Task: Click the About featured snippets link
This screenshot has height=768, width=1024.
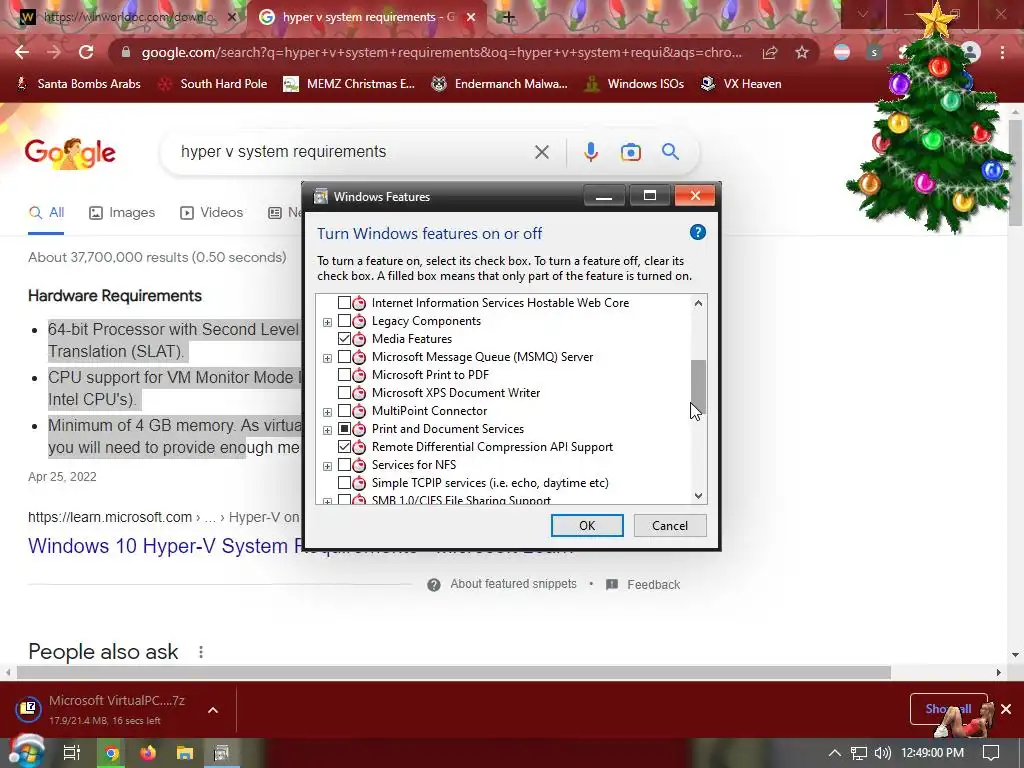Action: [513, 584]
